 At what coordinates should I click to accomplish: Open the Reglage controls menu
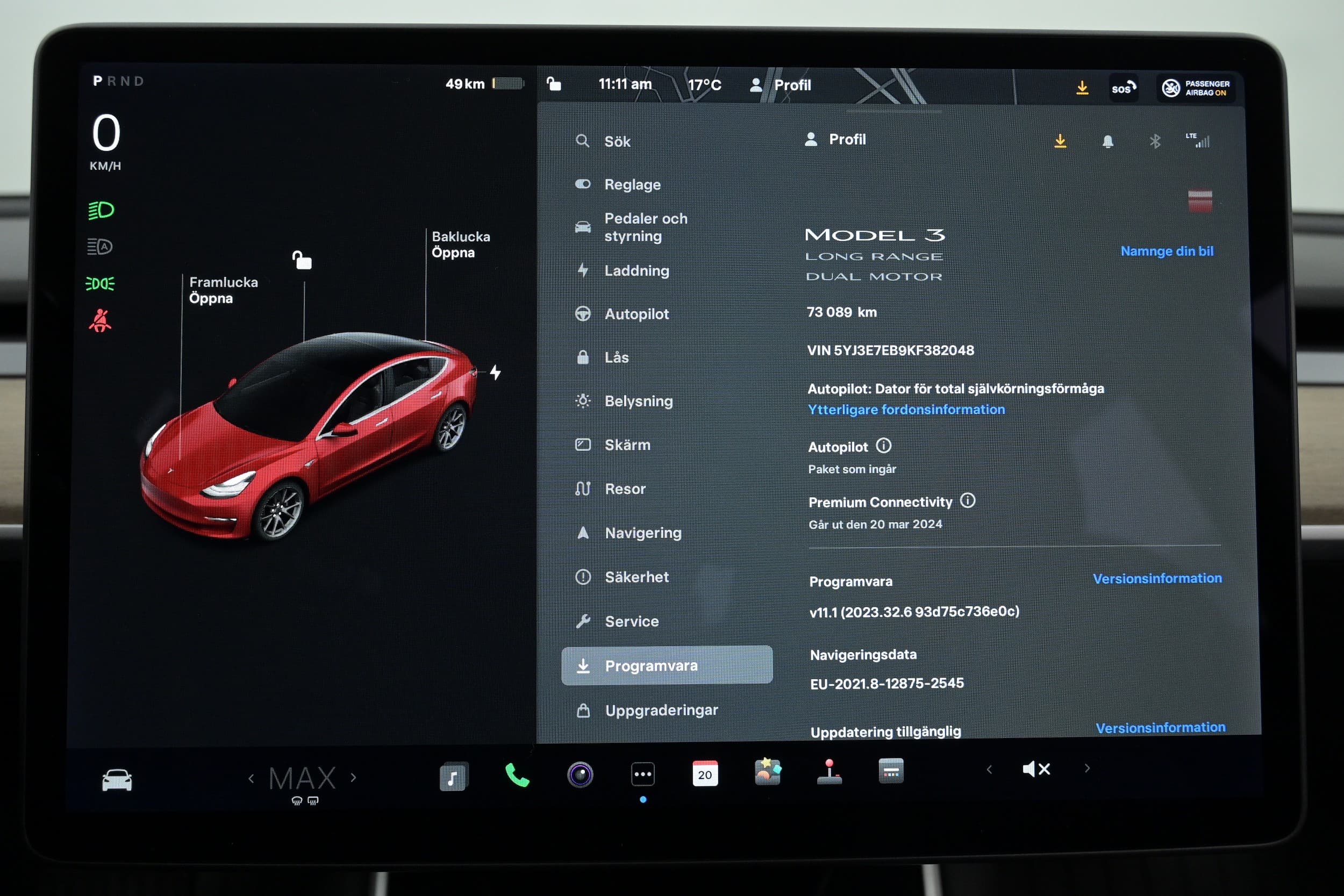pyautogui.click(x=618, y=184)
